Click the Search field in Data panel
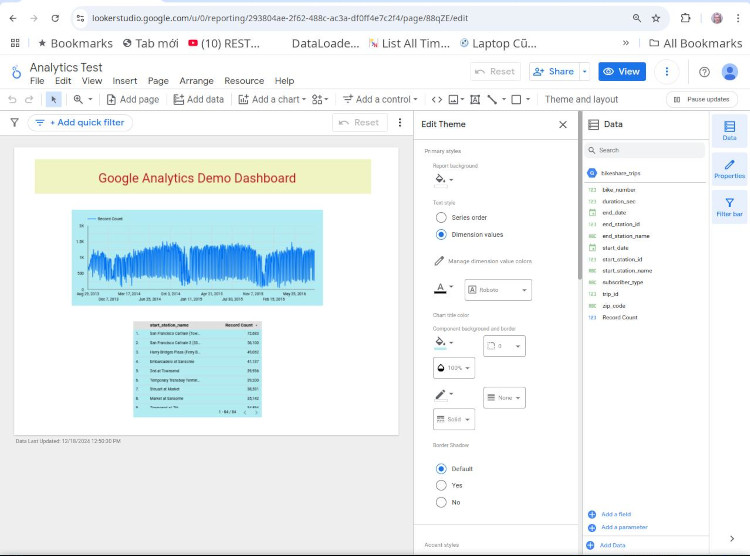 click(645, 150)
